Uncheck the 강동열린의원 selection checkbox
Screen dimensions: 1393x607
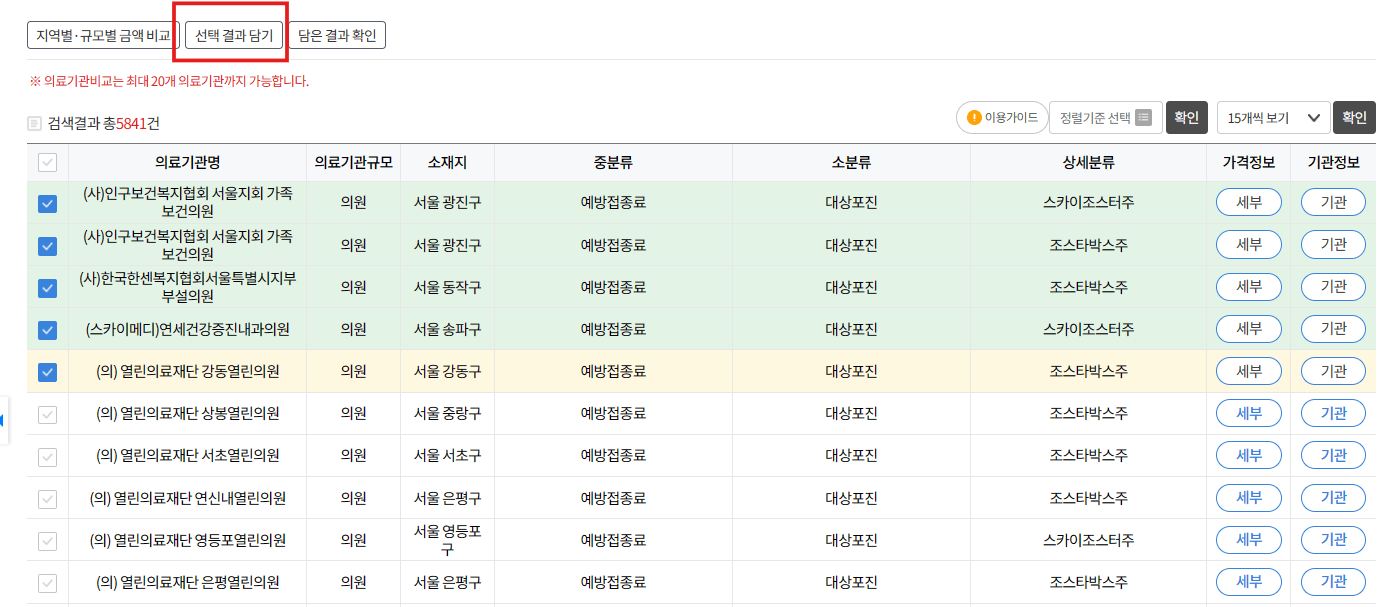tap(46, 370)
